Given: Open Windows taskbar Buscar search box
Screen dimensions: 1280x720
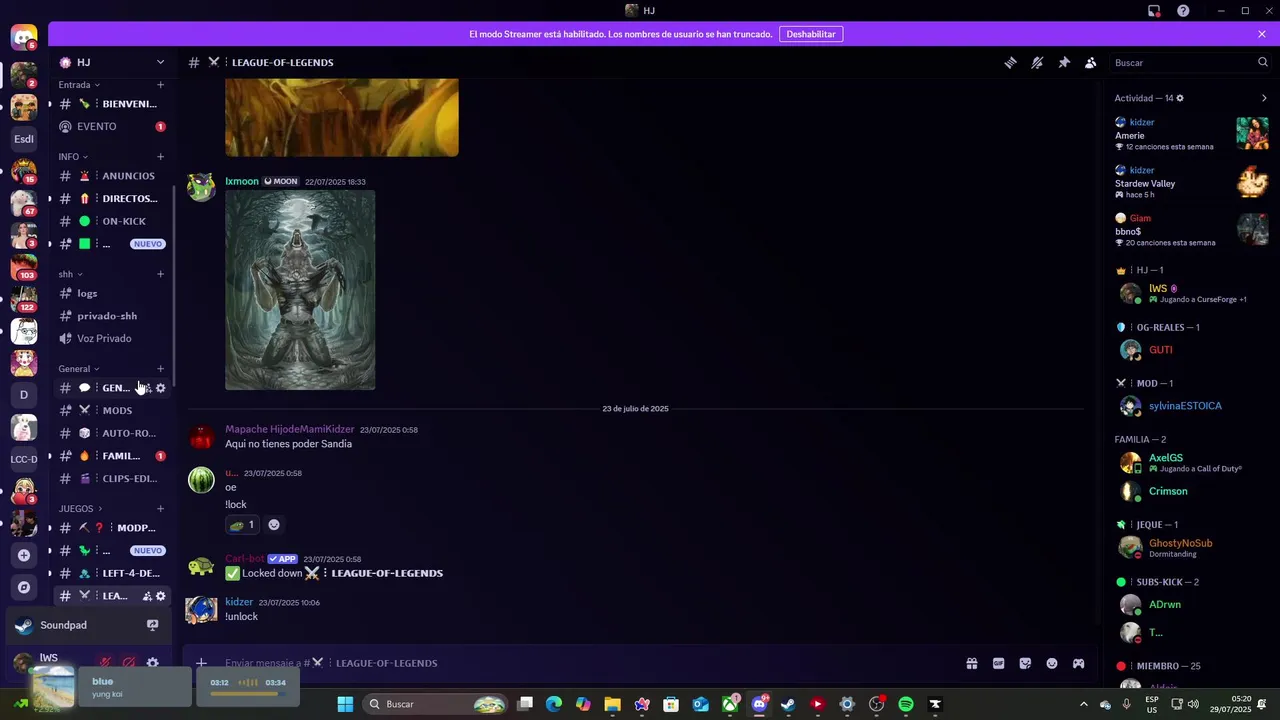Looking at the screenshot, I should (x=433, y=704).
